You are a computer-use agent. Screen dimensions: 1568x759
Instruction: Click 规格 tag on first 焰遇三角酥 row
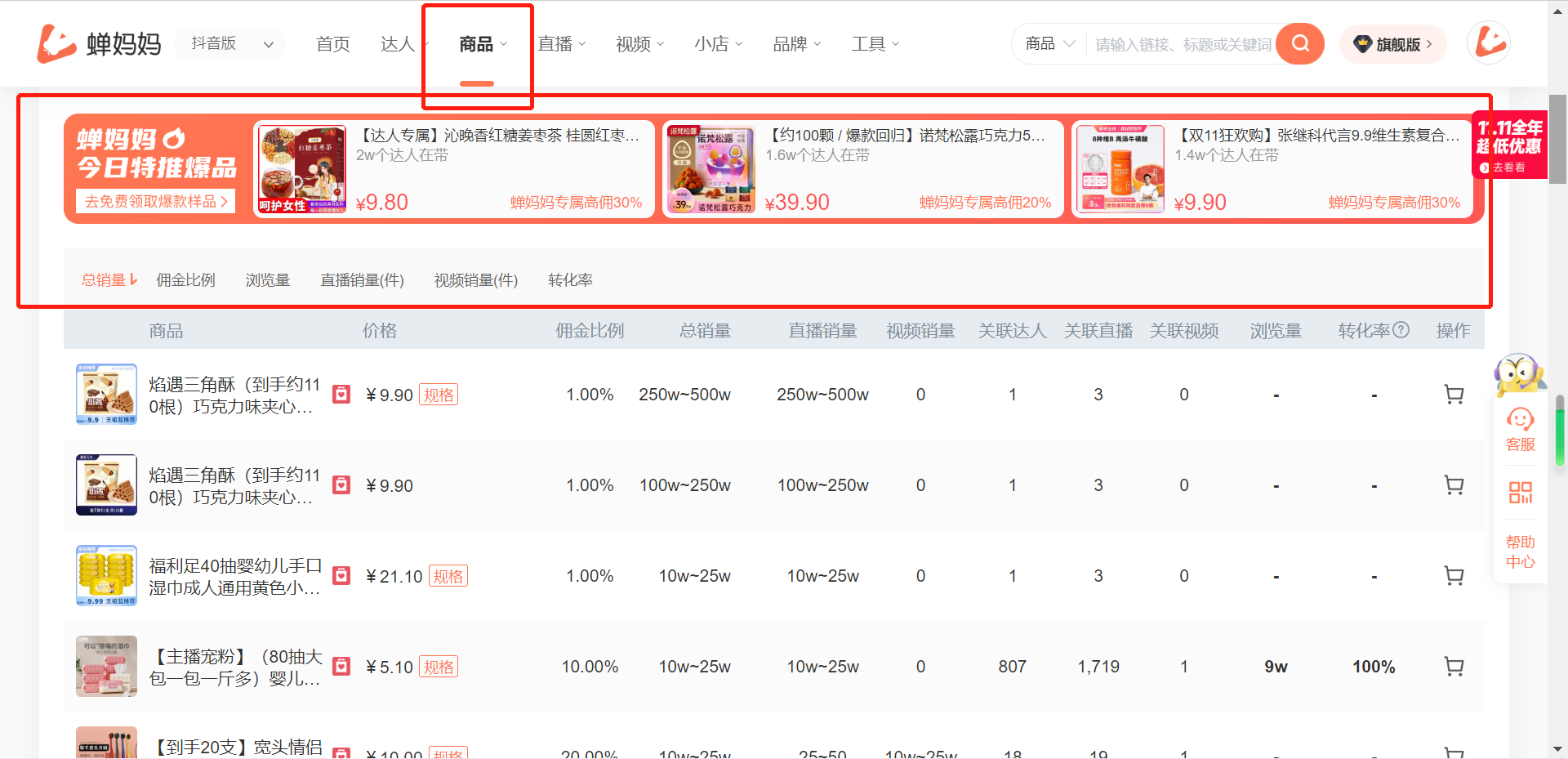[439, 395]
